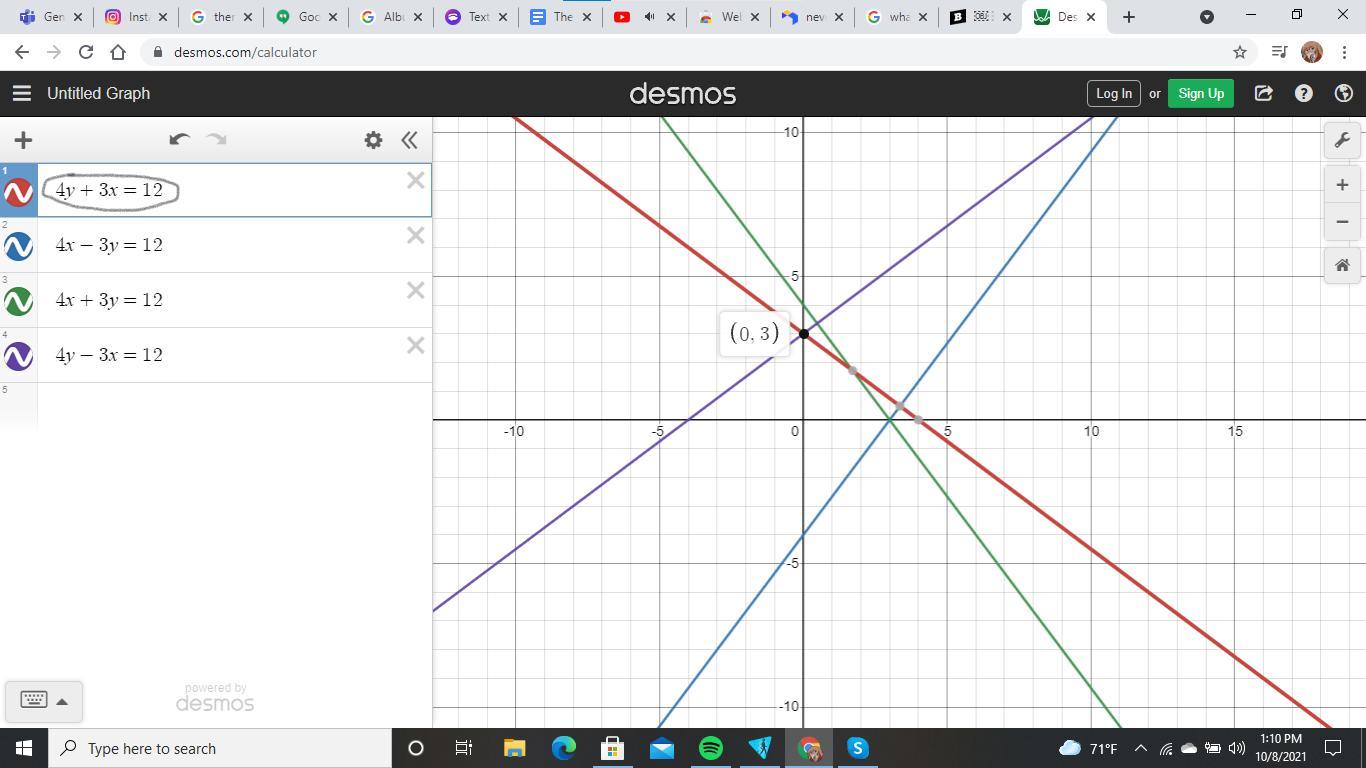Reload the Desmos page
The height and width of the screenshot is (768, 1366).
[x=86, y=52]
